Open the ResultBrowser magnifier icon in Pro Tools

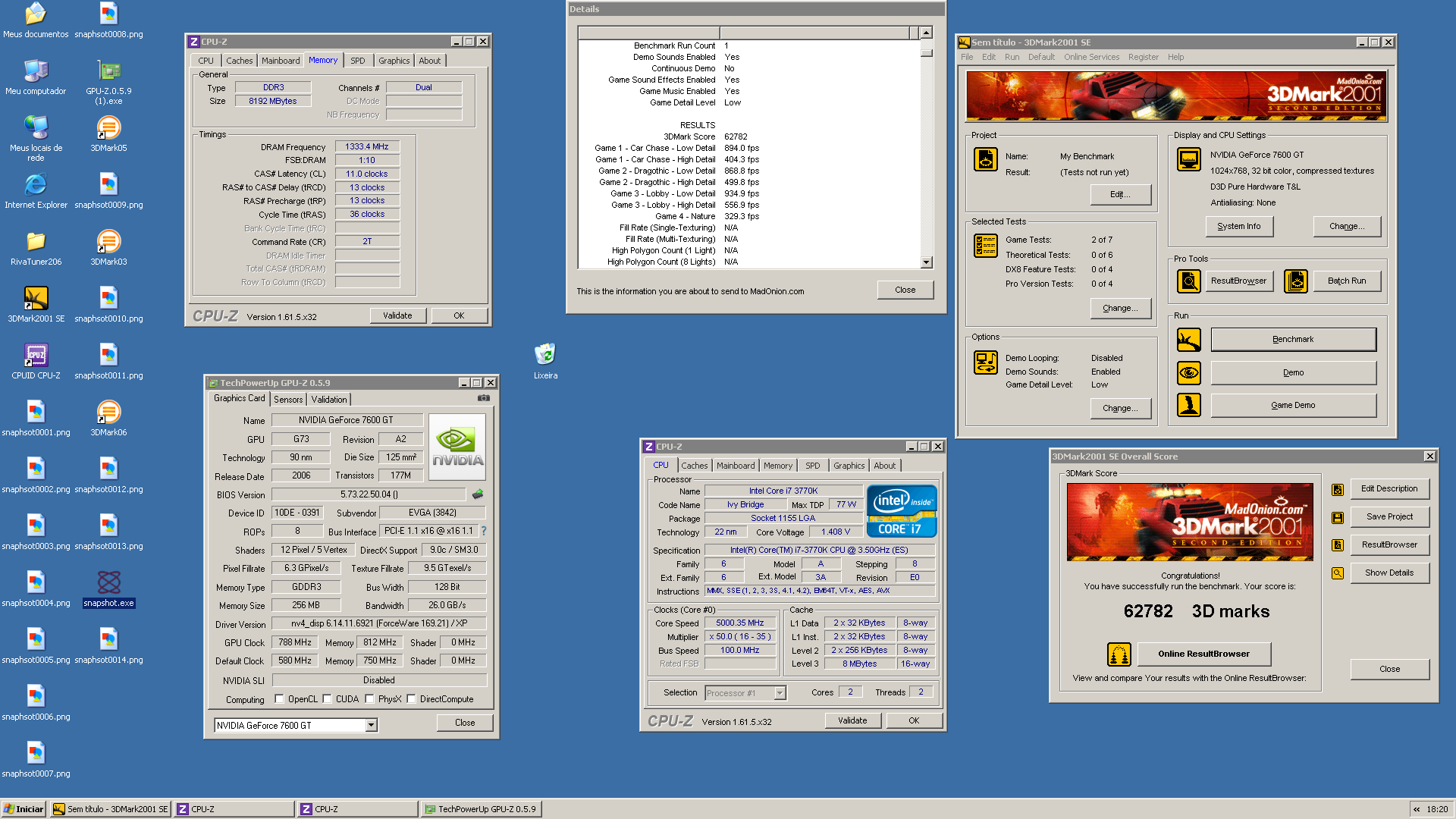[x=1188, y=281]
